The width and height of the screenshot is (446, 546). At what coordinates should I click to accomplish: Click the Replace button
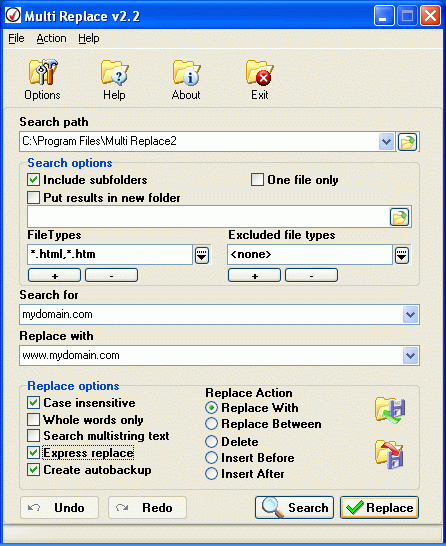click(380, 508)
